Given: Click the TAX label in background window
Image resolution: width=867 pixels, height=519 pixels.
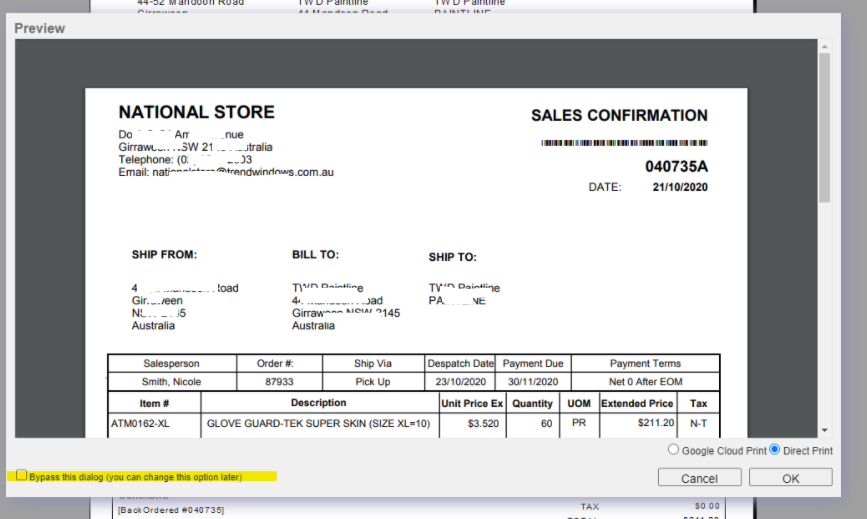Looking at the screenshot, I should click(589, 507).
